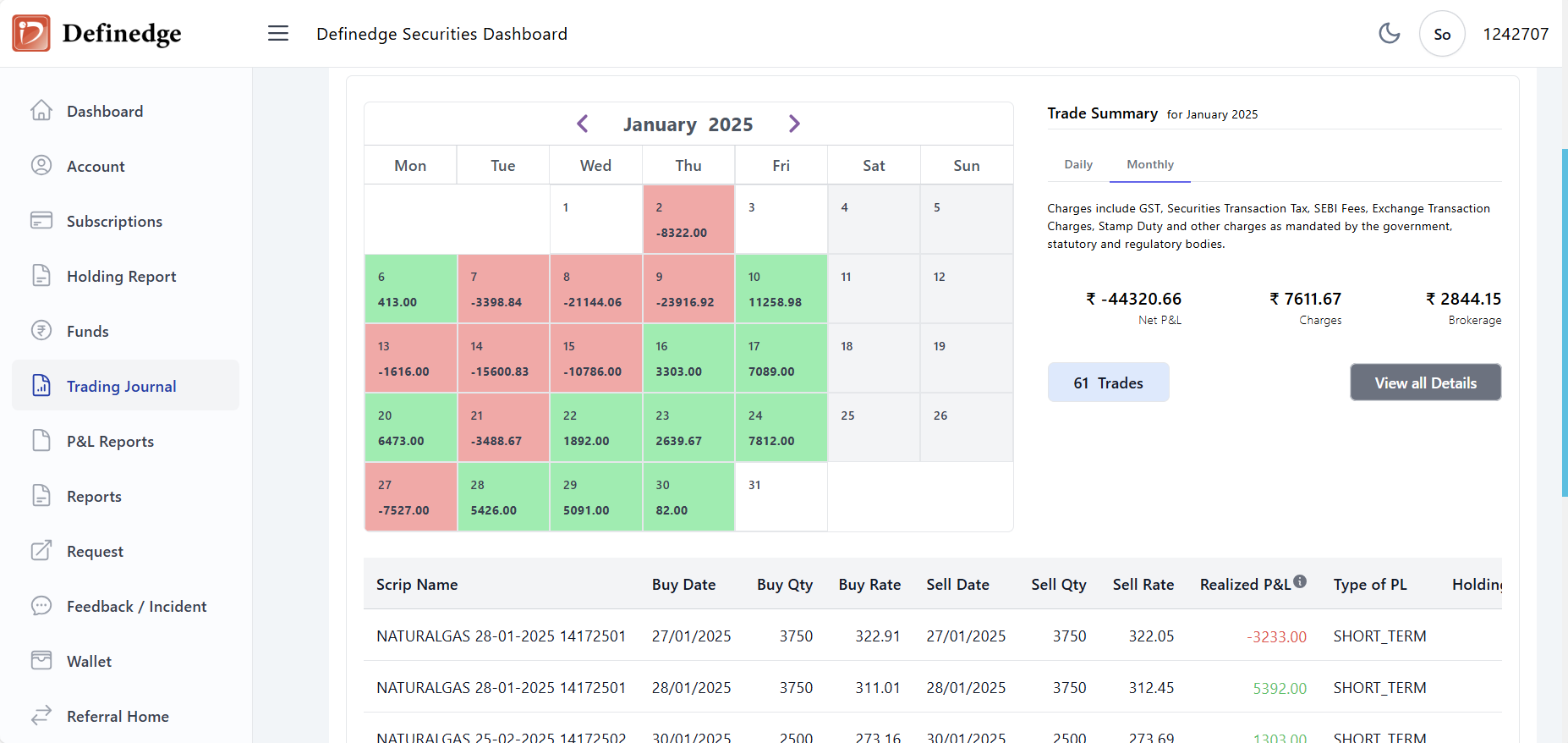The image size is (1568, 743).
Task: Open P&L Reports menu item
Action: pyautogui.click(x=125, y=441)
